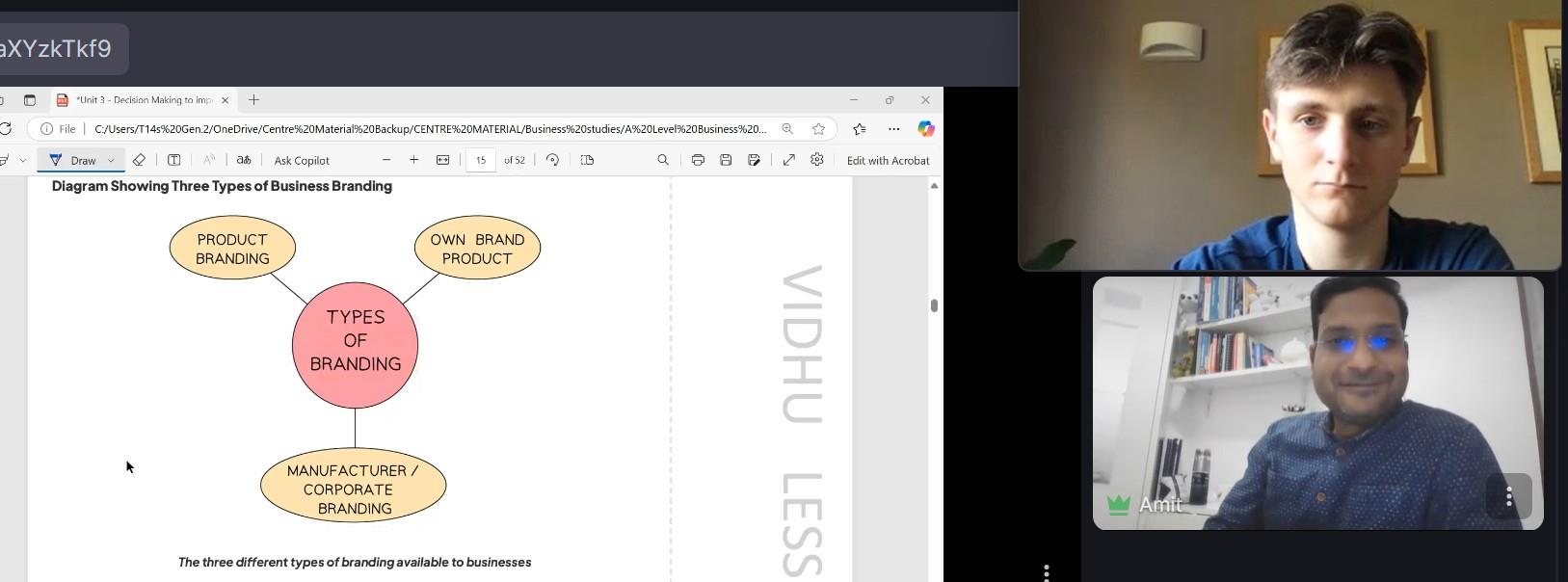Rotate the PDF page

tap(552, 160)
